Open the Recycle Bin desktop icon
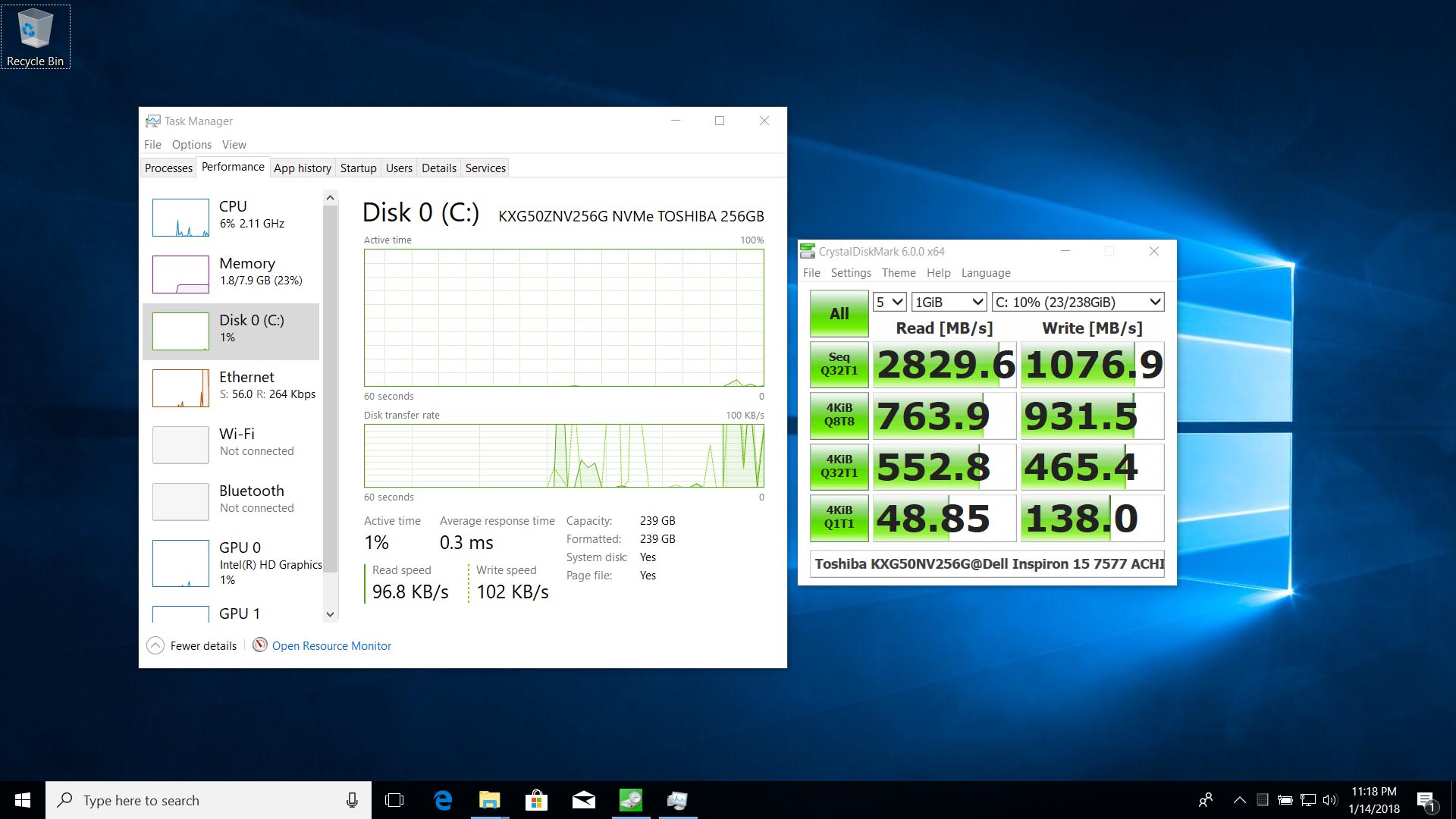1456x819 pixels. pos(35,37)
